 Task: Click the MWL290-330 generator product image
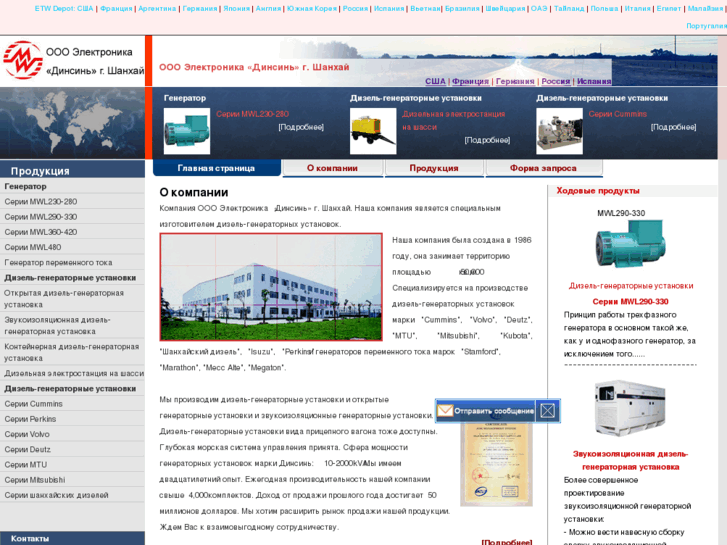coord(630,244)
